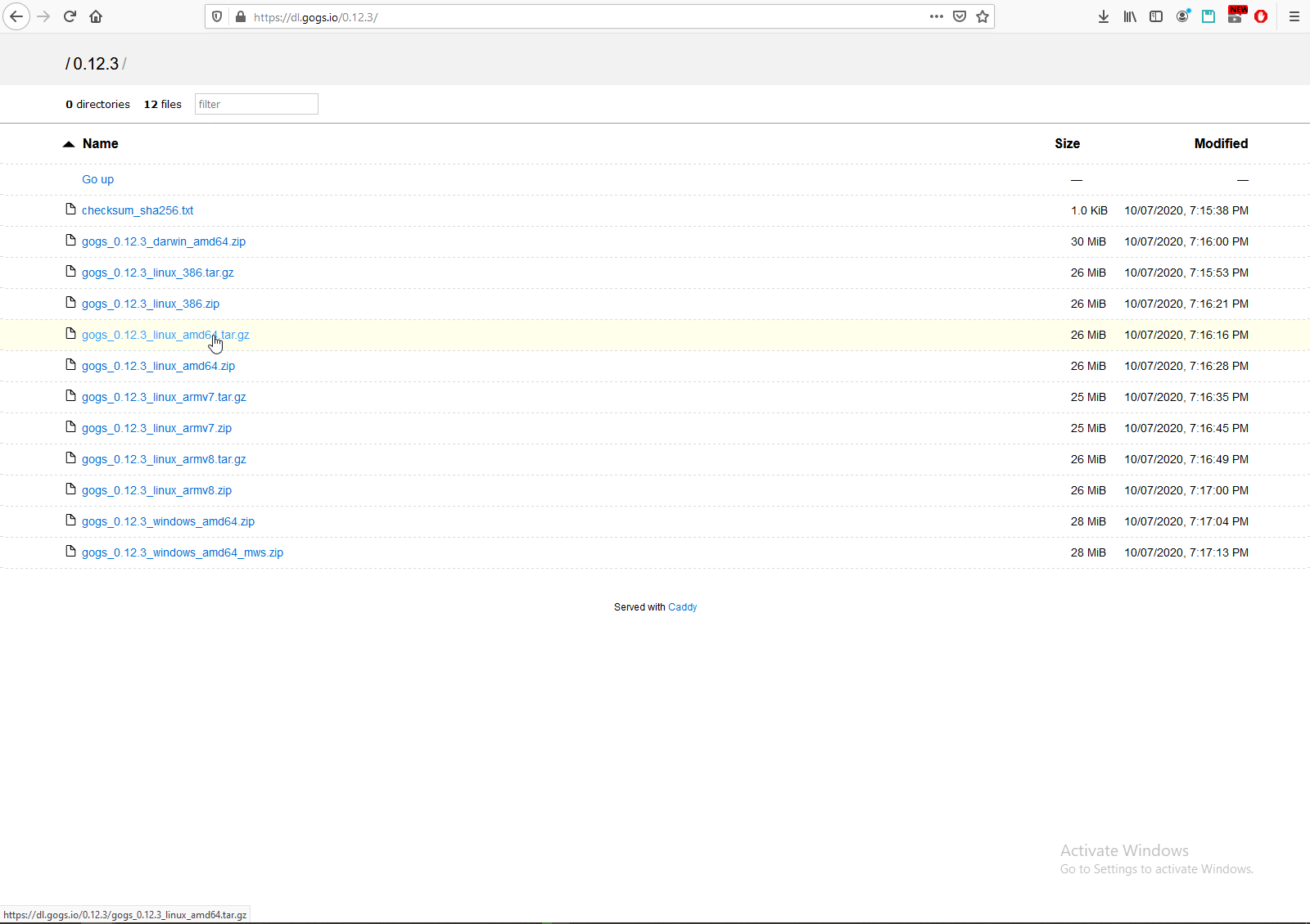Reload the current page

pos(70,16)
